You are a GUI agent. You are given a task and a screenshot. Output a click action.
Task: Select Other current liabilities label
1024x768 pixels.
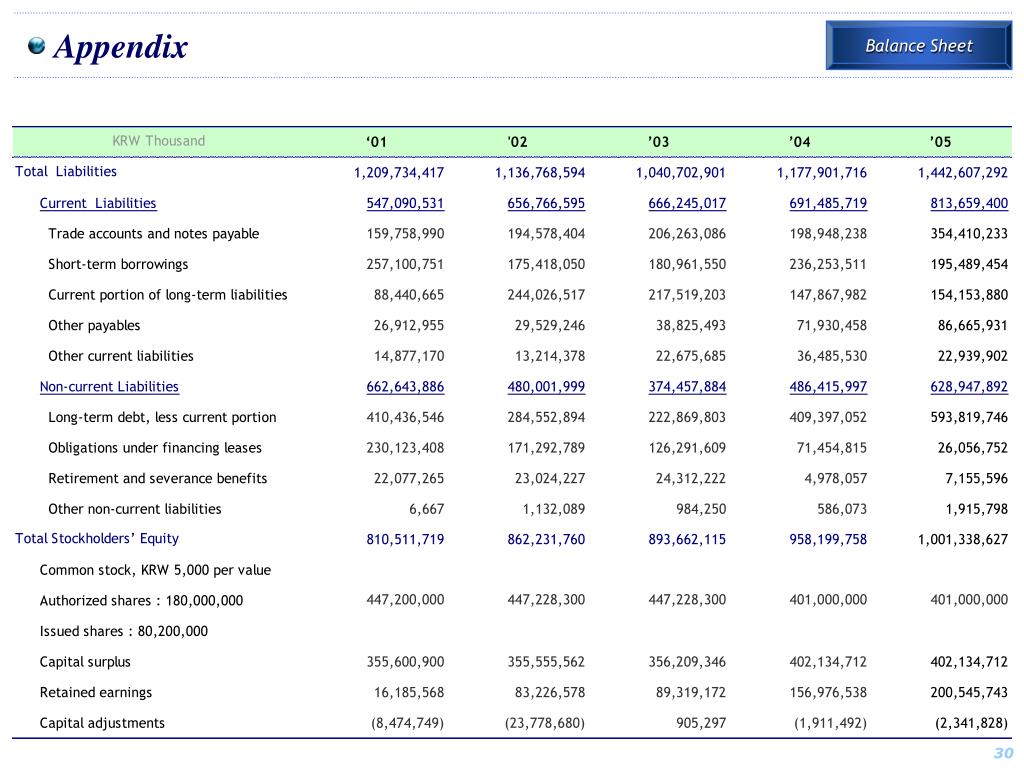click(121, 356)
